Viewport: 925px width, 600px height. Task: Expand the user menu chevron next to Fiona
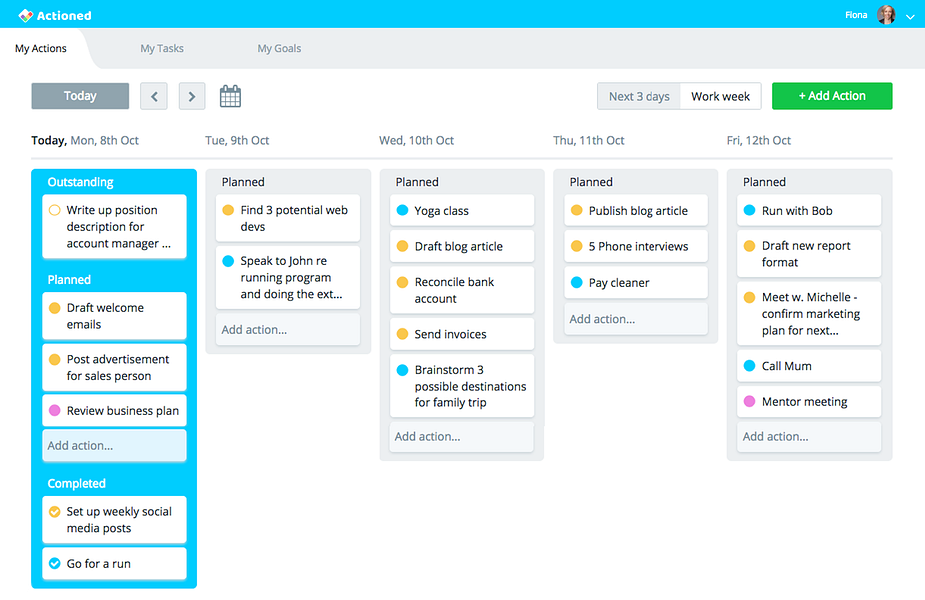coord(910,17)
